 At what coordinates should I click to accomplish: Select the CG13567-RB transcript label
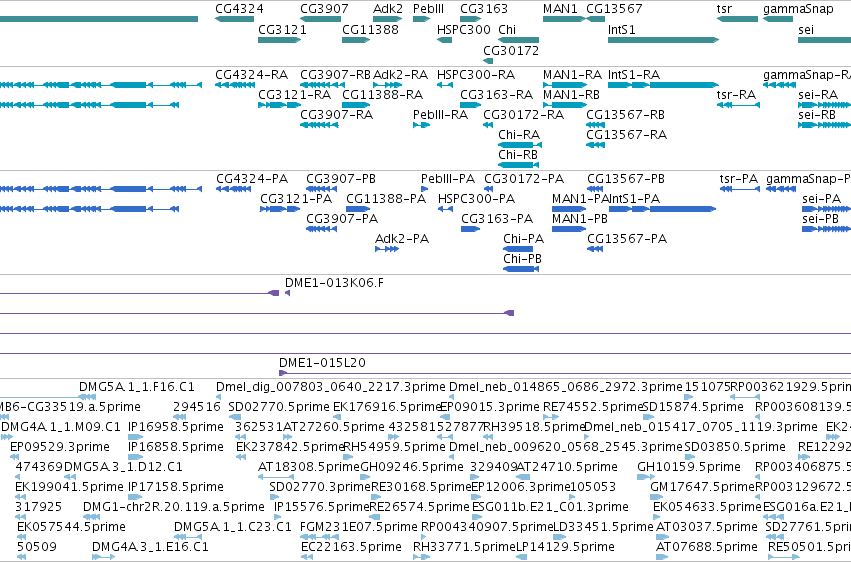625,114
